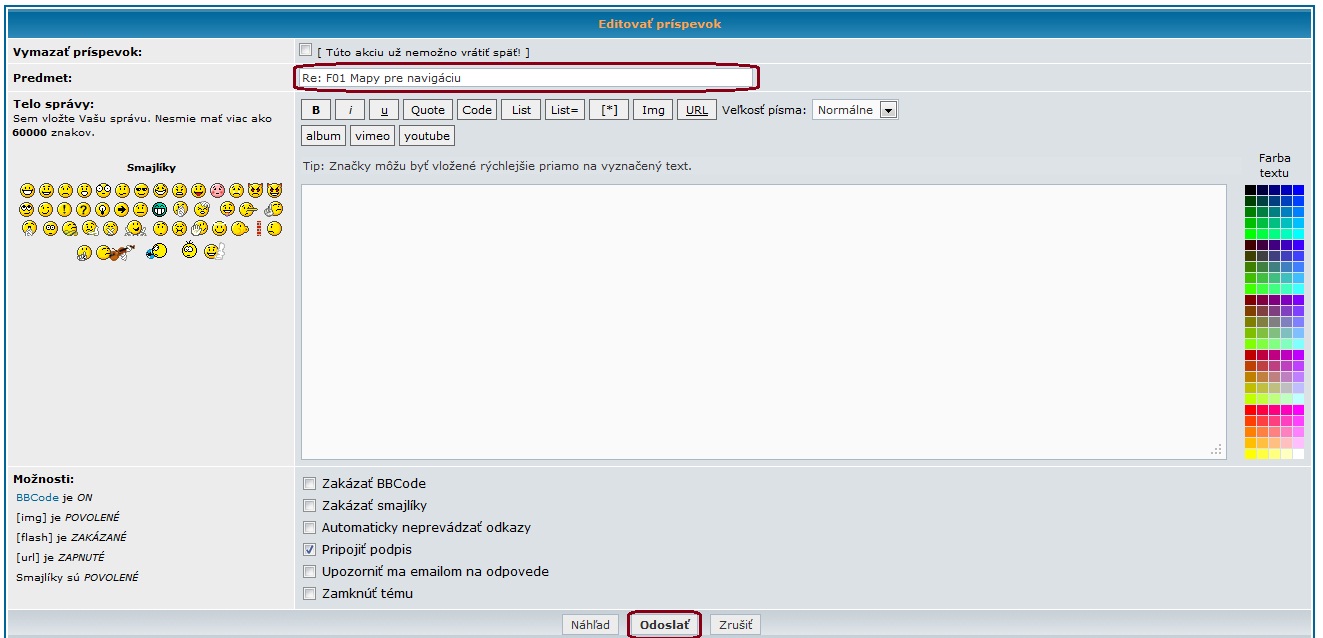The height and width of the screenshot is (638, 1323).
Task: Insert the violin-playing smiley
Action: click(111, 254)
